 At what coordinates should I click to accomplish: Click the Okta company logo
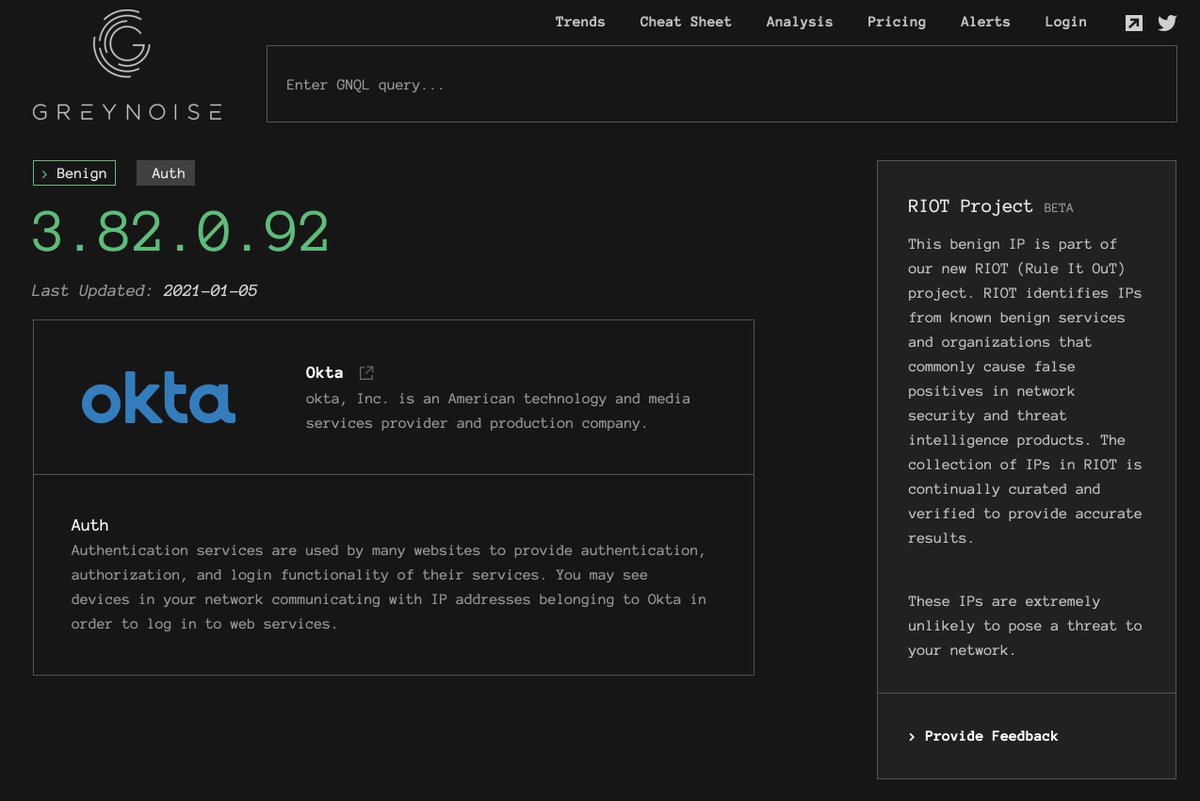[158, 397]
